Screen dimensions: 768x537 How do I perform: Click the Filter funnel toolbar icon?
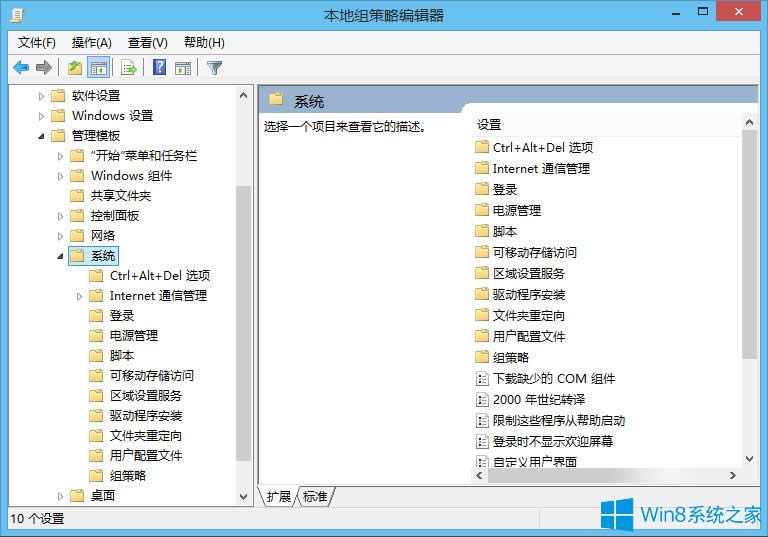(x=214, y=68)
